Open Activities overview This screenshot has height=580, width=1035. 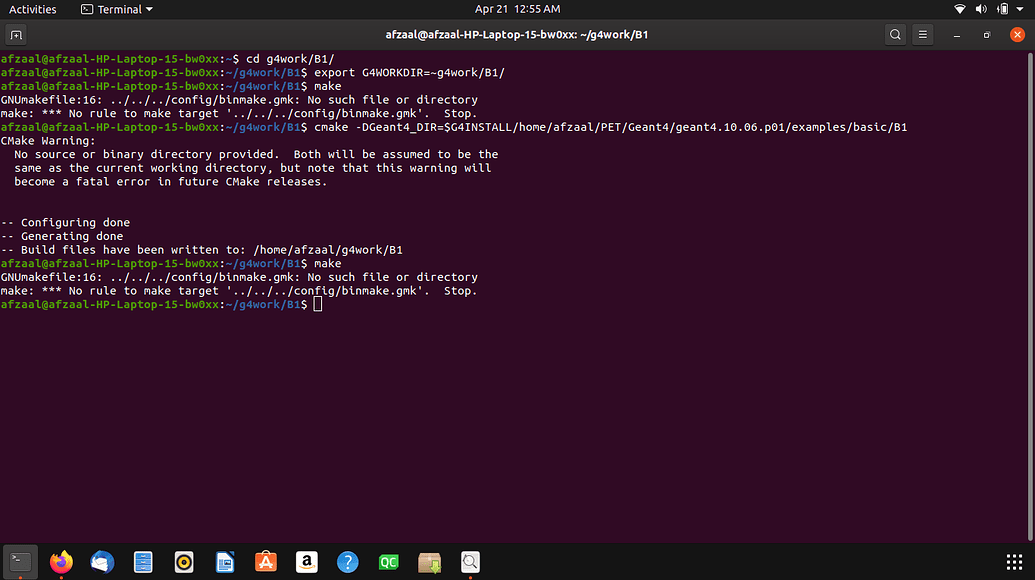tap(32, 9)
